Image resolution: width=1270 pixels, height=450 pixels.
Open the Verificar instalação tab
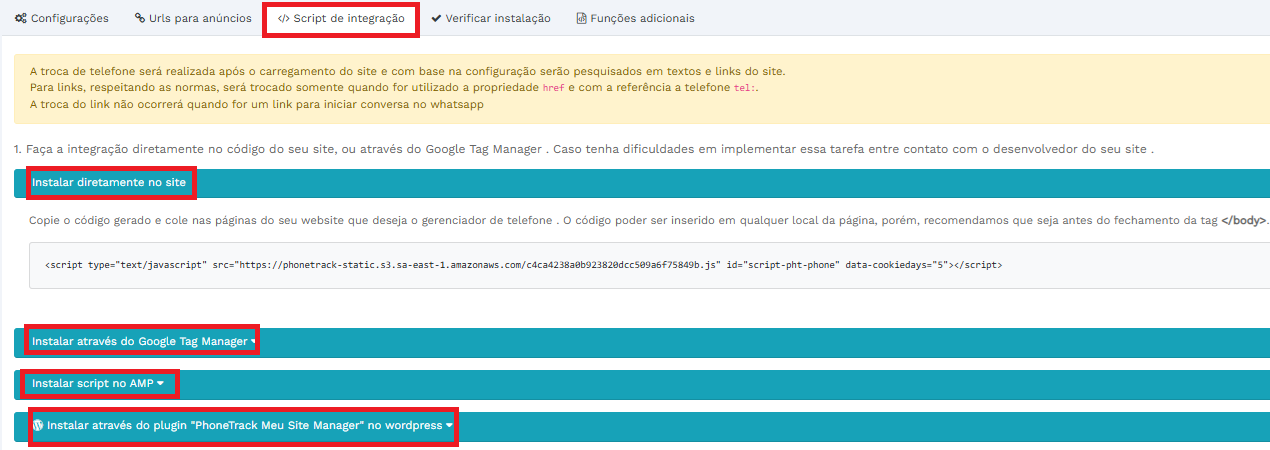tap(491, 18)
